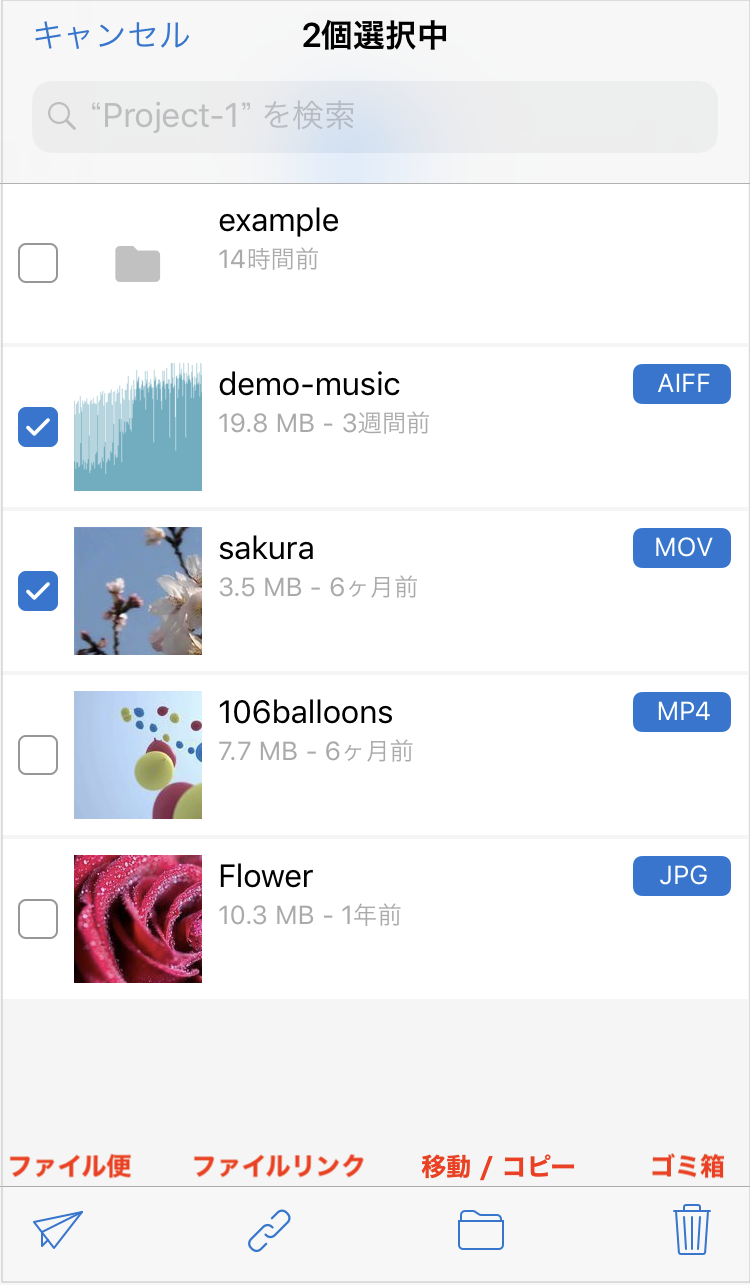Focus the Project-1 search field
The height and width of the screenshot is (1285, 750).
(x=375, y=117)
